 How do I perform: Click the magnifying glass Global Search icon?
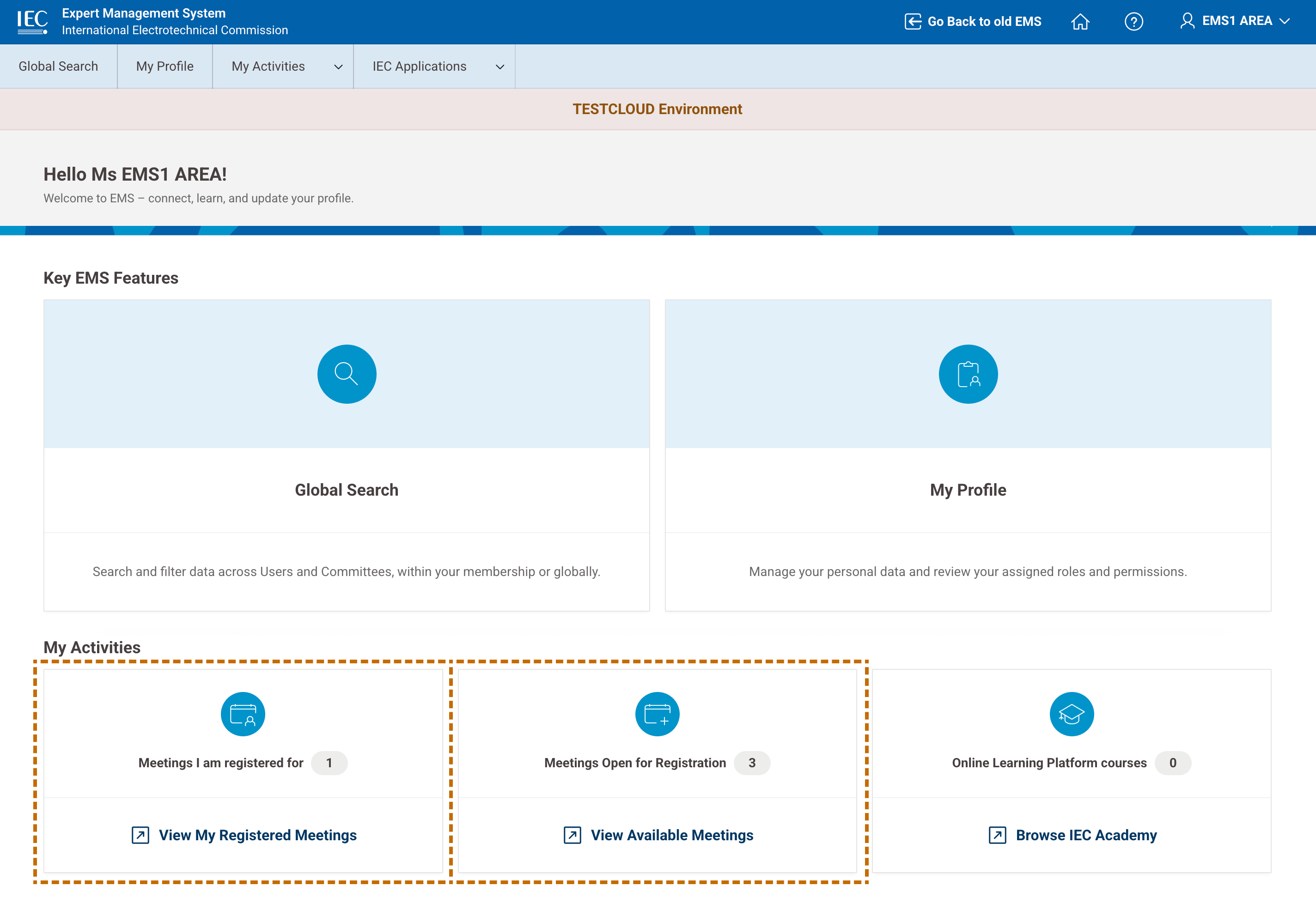tap(347, 374)
